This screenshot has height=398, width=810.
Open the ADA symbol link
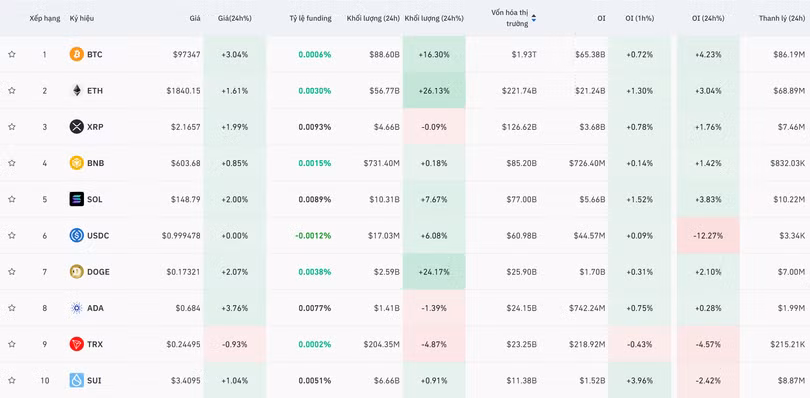pos(95,308)
